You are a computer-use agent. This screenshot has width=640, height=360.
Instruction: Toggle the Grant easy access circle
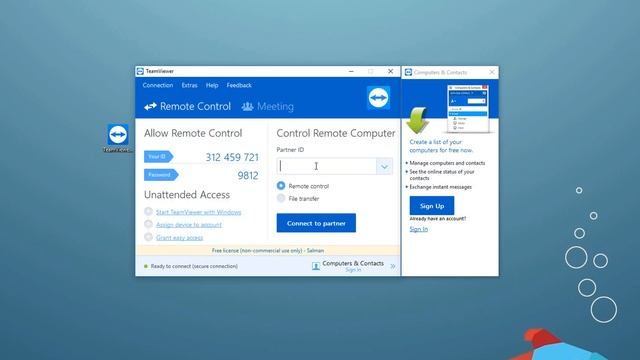pos(148,237)
